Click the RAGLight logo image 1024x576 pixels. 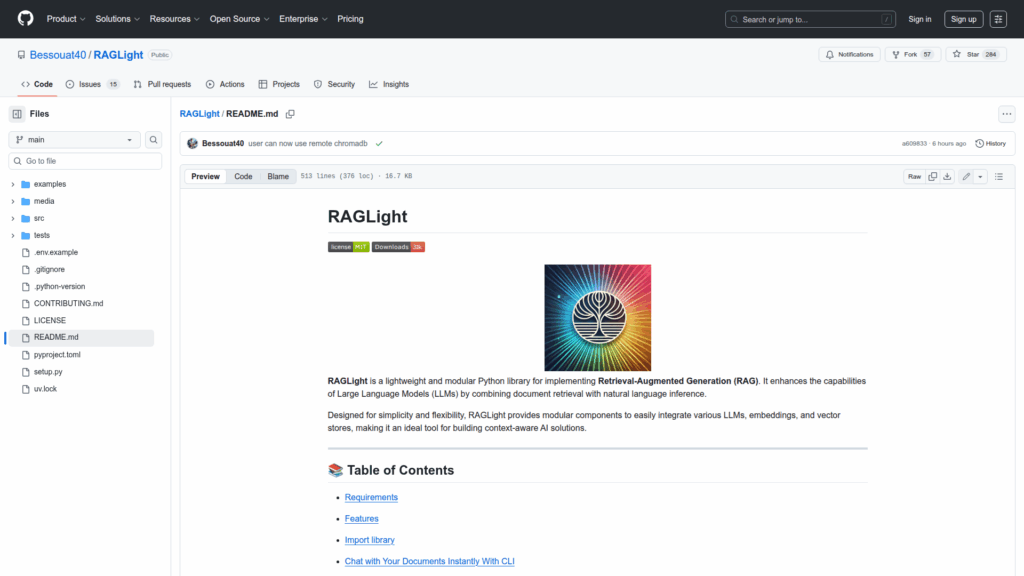click(597, 317)
